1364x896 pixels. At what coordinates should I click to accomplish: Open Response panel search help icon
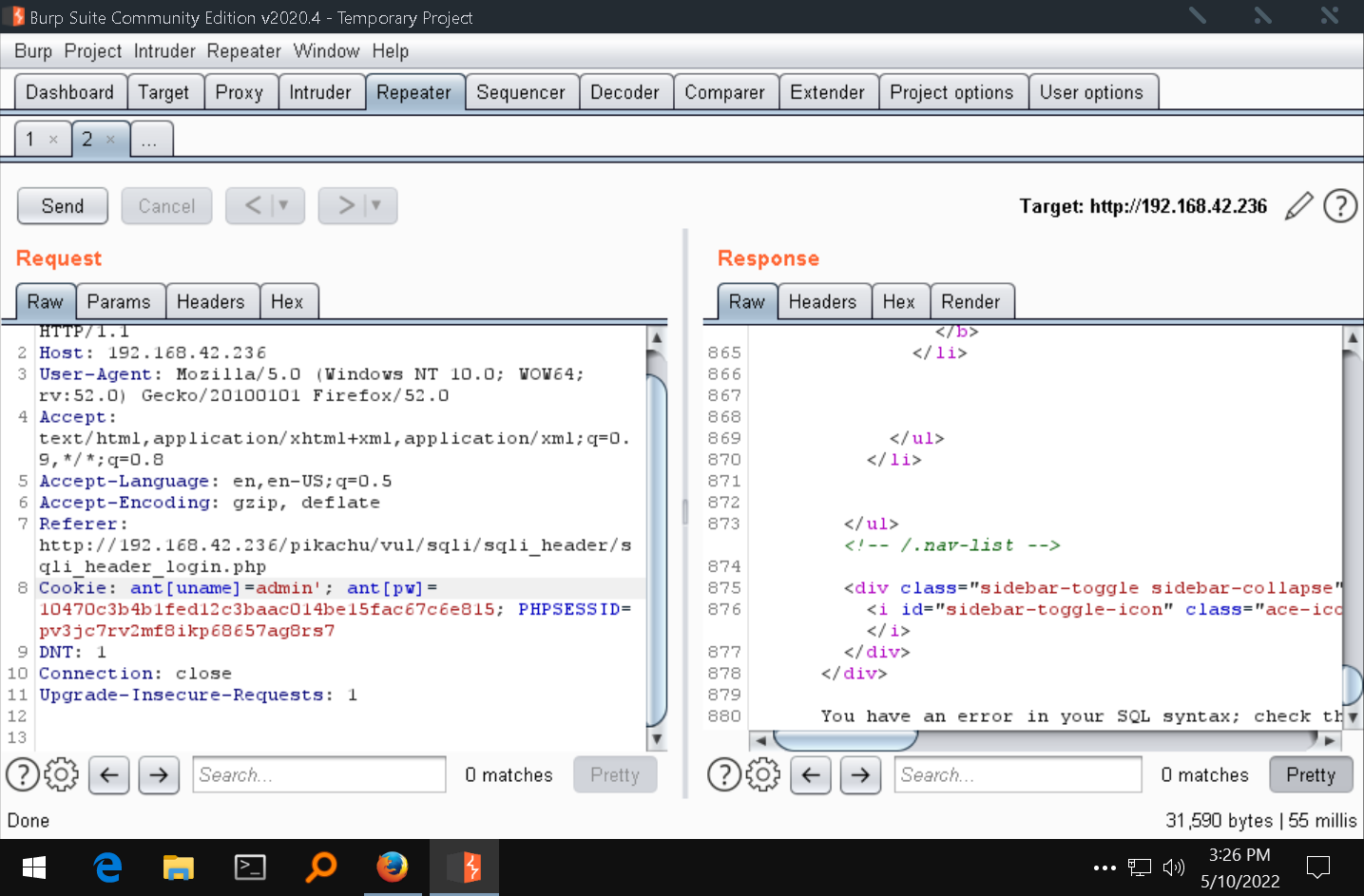(x=724, y=775)
